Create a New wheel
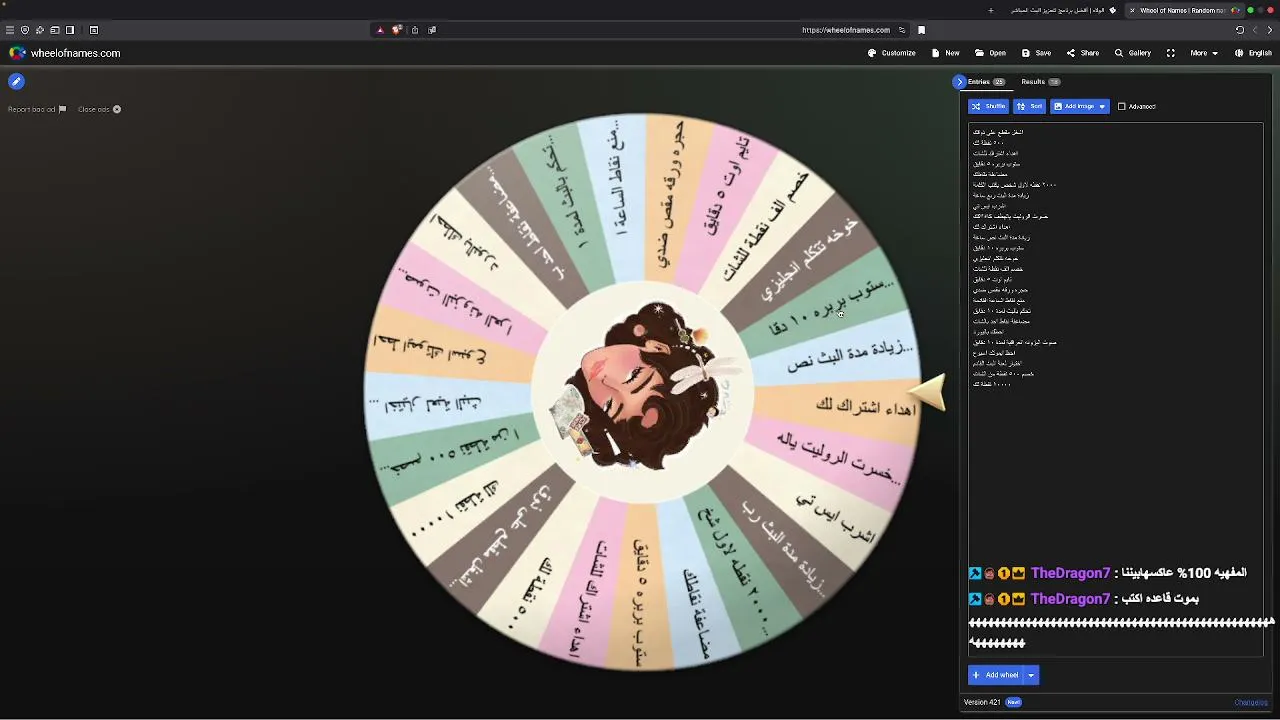Image resolution: width=1280 pixels, height=720 pixels. (946, 53)
